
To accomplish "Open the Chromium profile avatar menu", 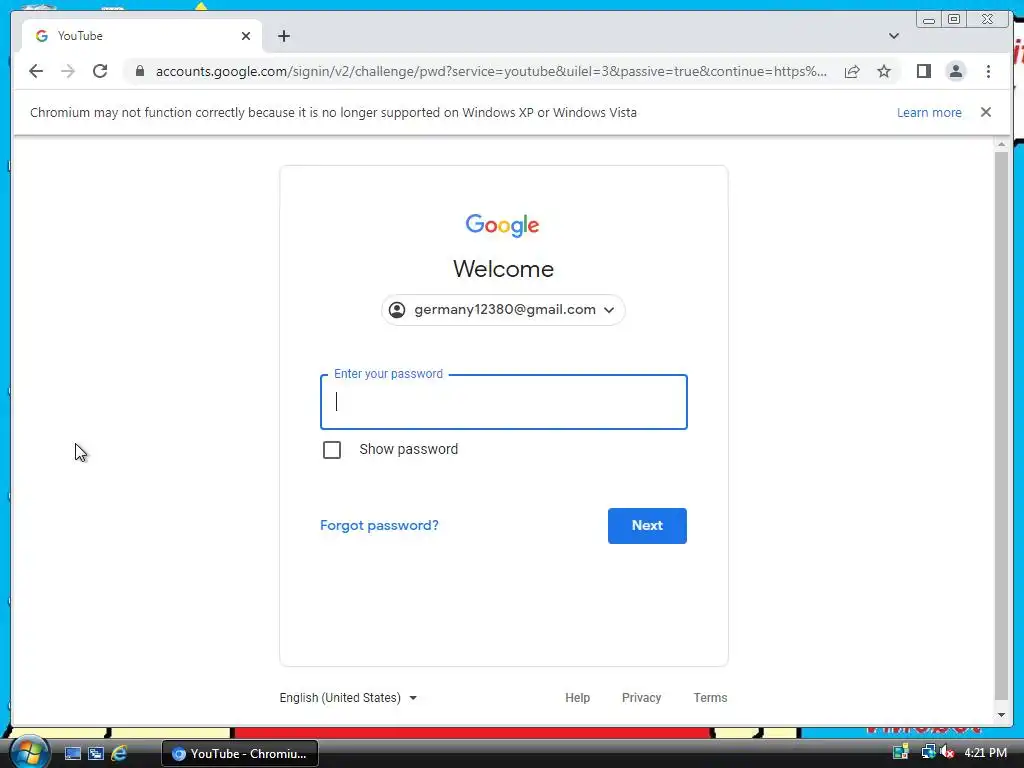I will [955, 71].
